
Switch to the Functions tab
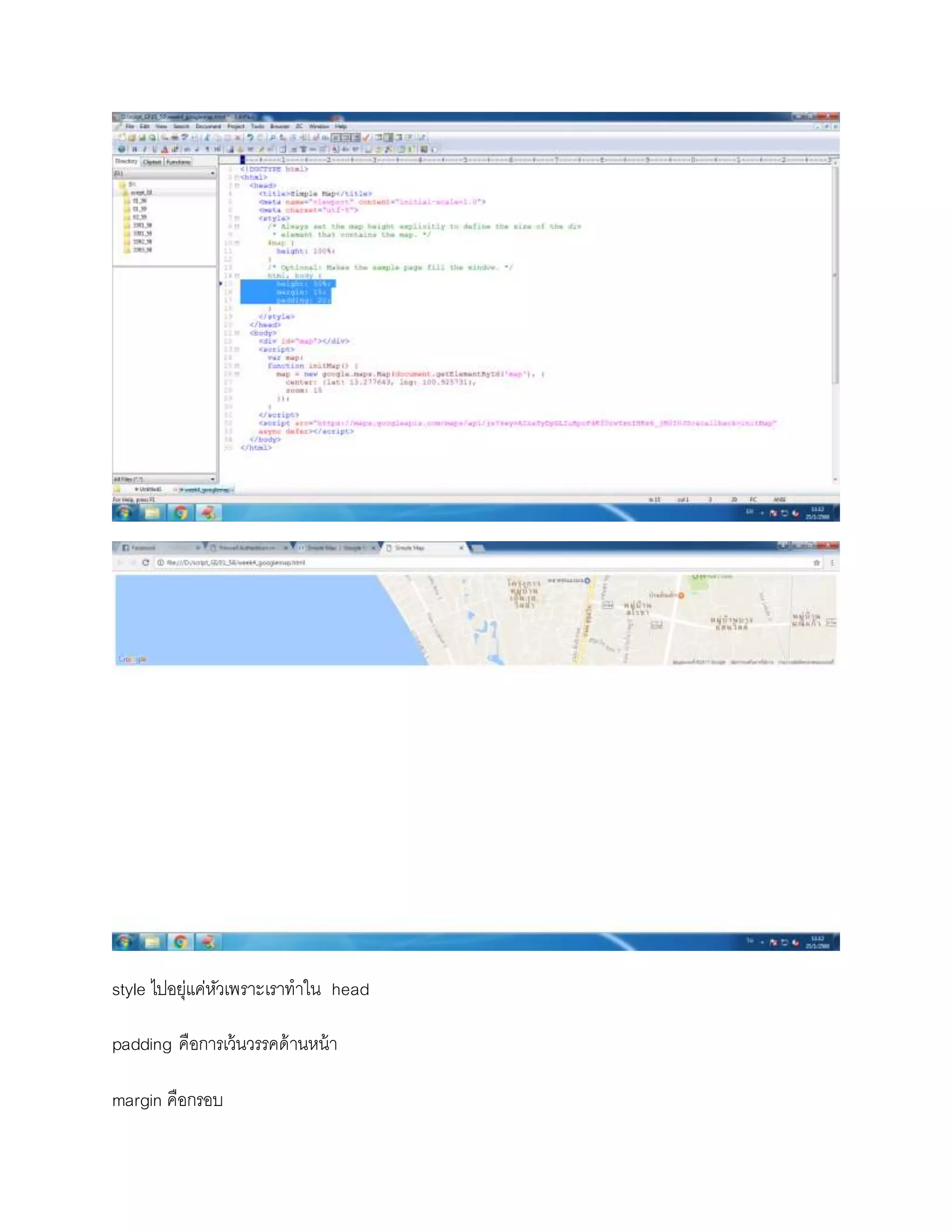coord(178,162)
